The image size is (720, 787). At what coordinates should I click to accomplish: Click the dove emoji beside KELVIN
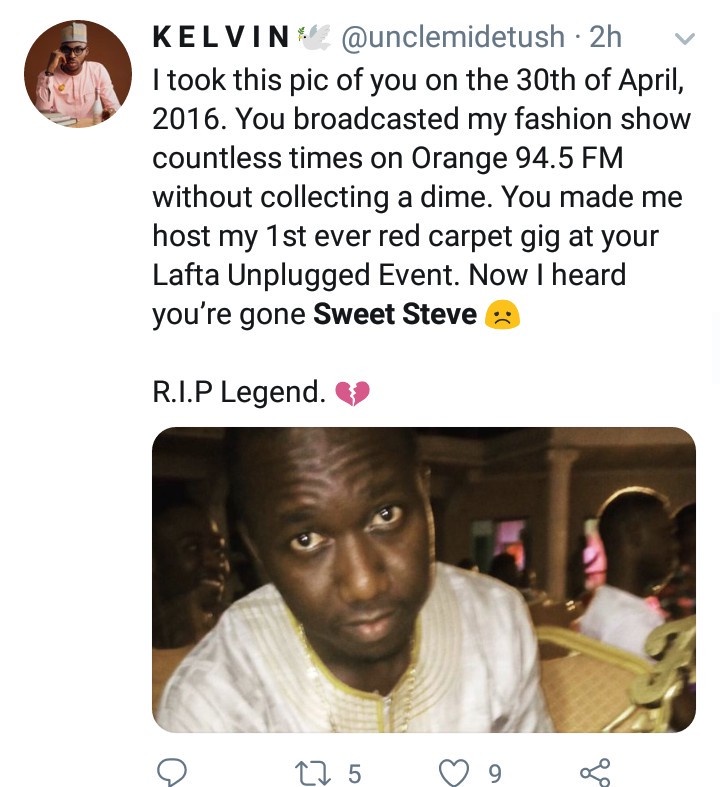click(x=312, y=38)
